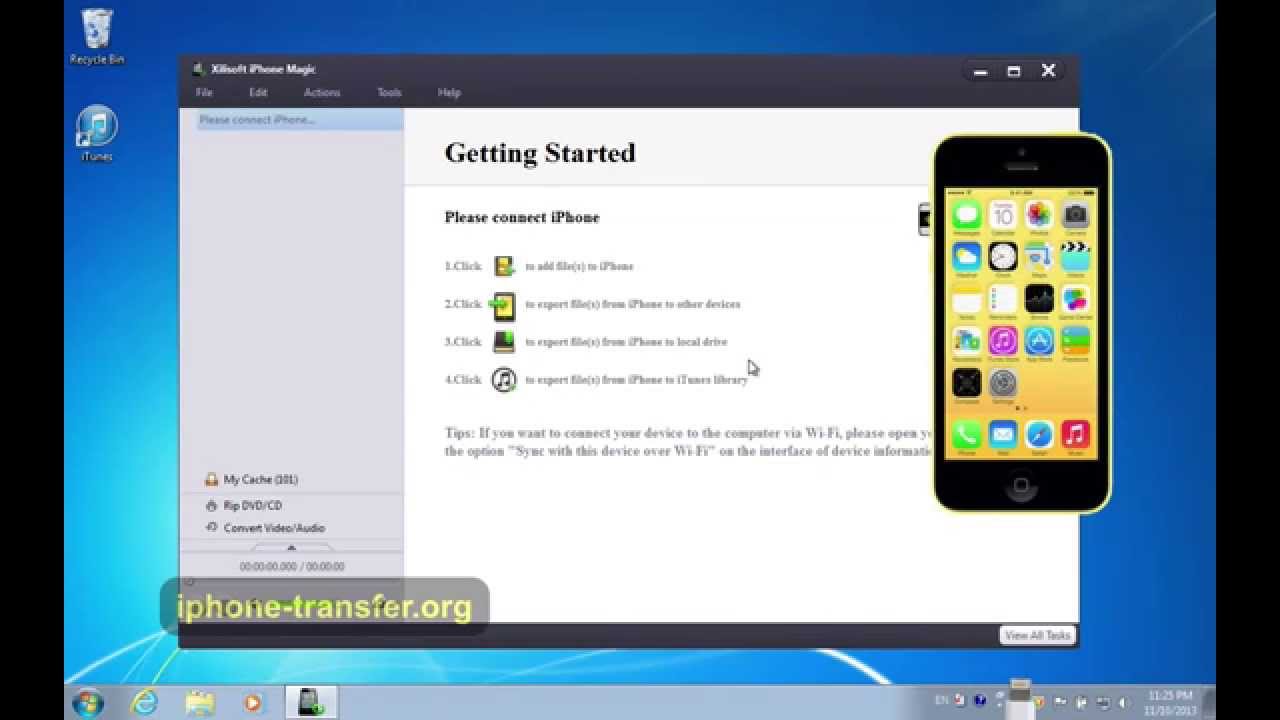Click the network tray icon
Image resolution: width=1280 pixels, height=720 pixels.
tap(1102, 702)
